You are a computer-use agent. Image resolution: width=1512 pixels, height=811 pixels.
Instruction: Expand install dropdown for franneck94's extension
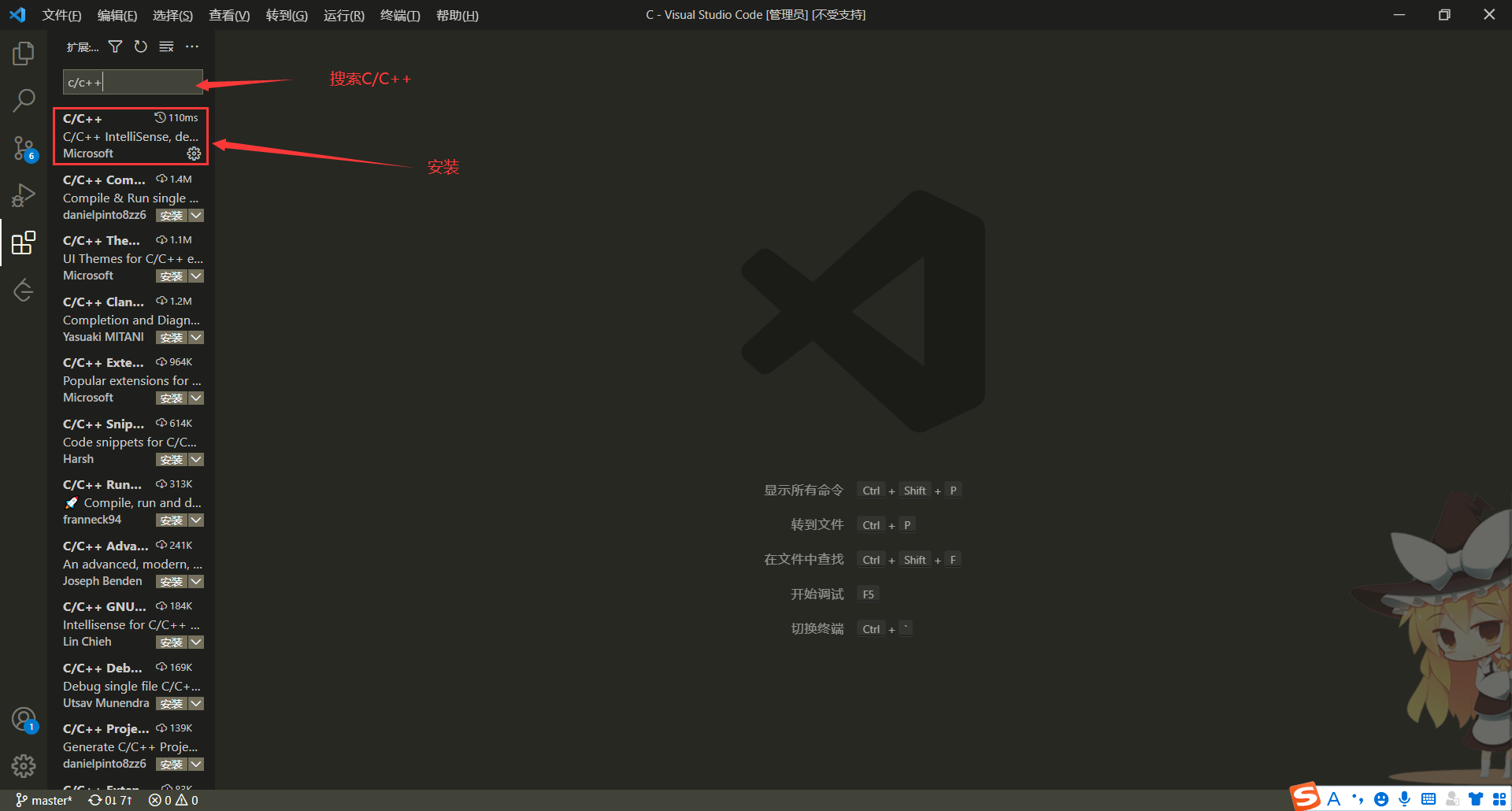196,520
